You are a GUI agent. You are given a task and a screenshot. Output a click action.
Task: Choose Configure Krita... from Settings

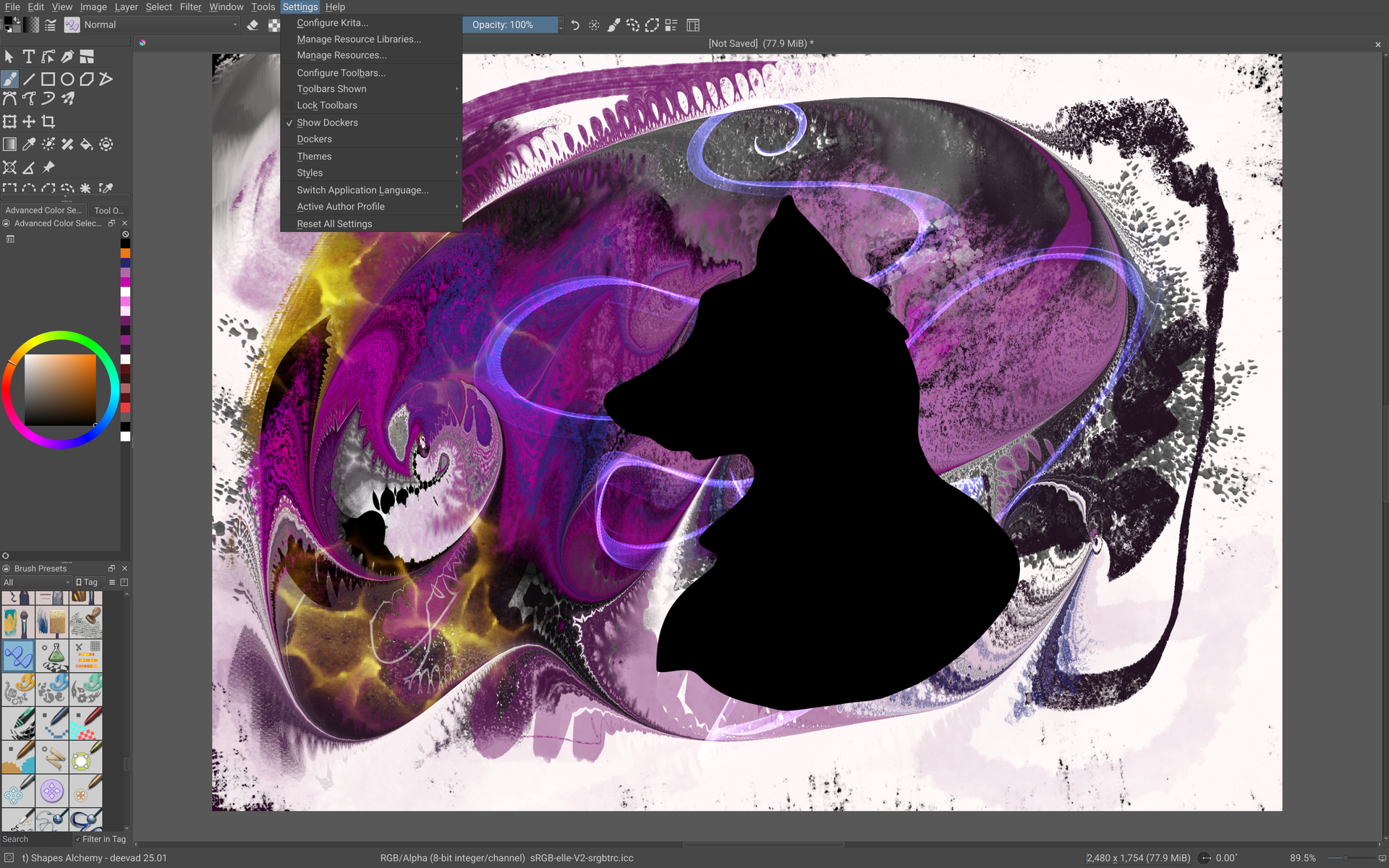click(371, 22)
